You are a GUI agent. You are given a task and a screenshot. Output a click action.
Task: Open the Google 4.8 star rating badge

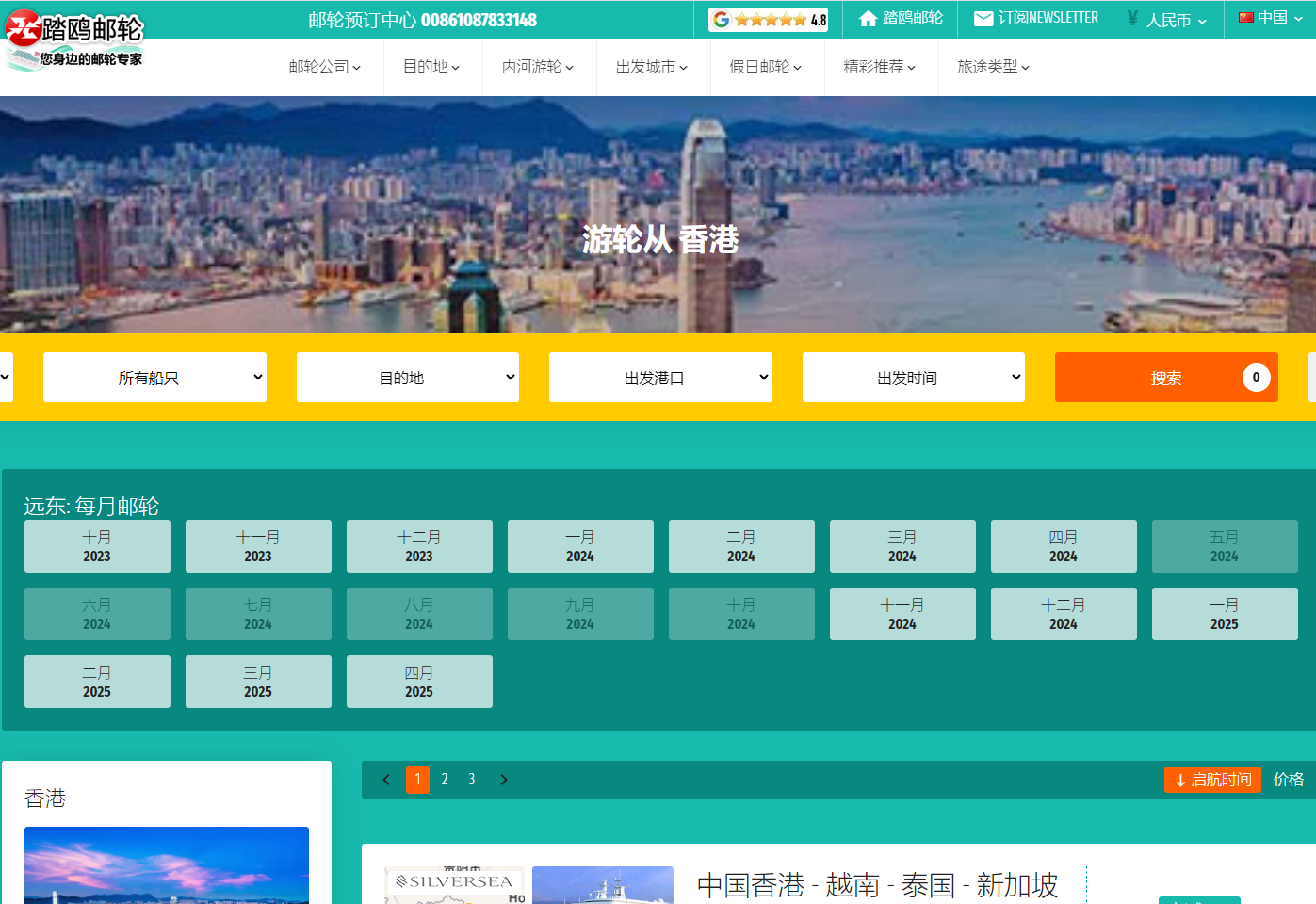click(768, 20)
